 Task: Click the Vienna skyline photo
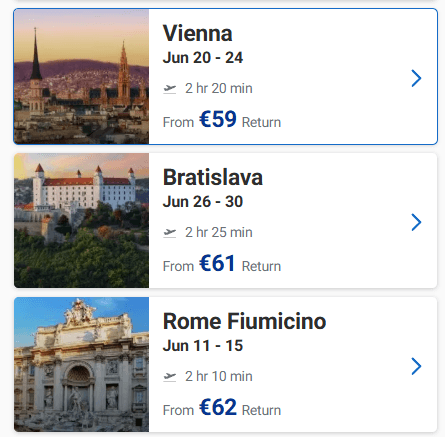[x=81, y=77]
